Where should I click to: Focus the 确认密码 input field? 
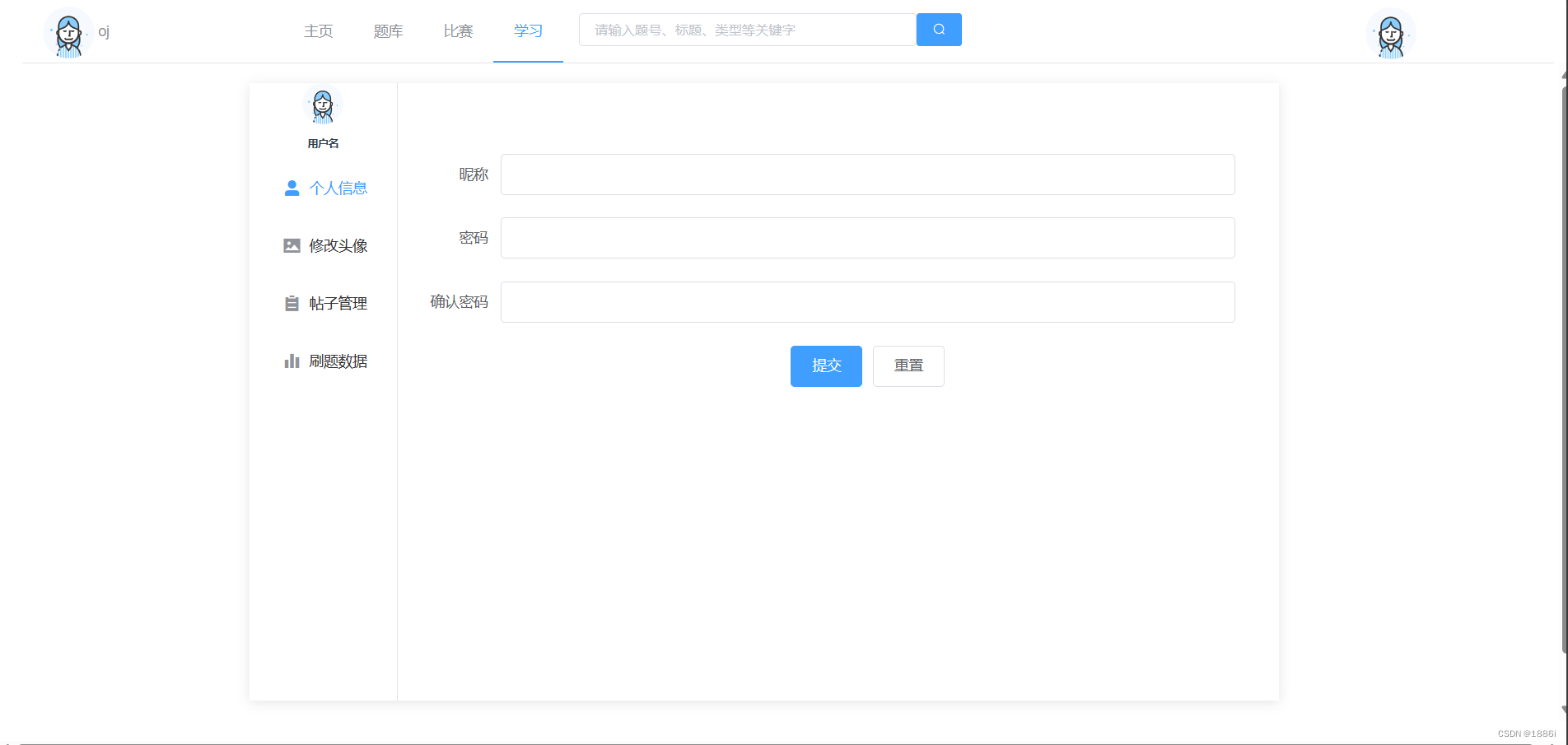coord(868,302)
